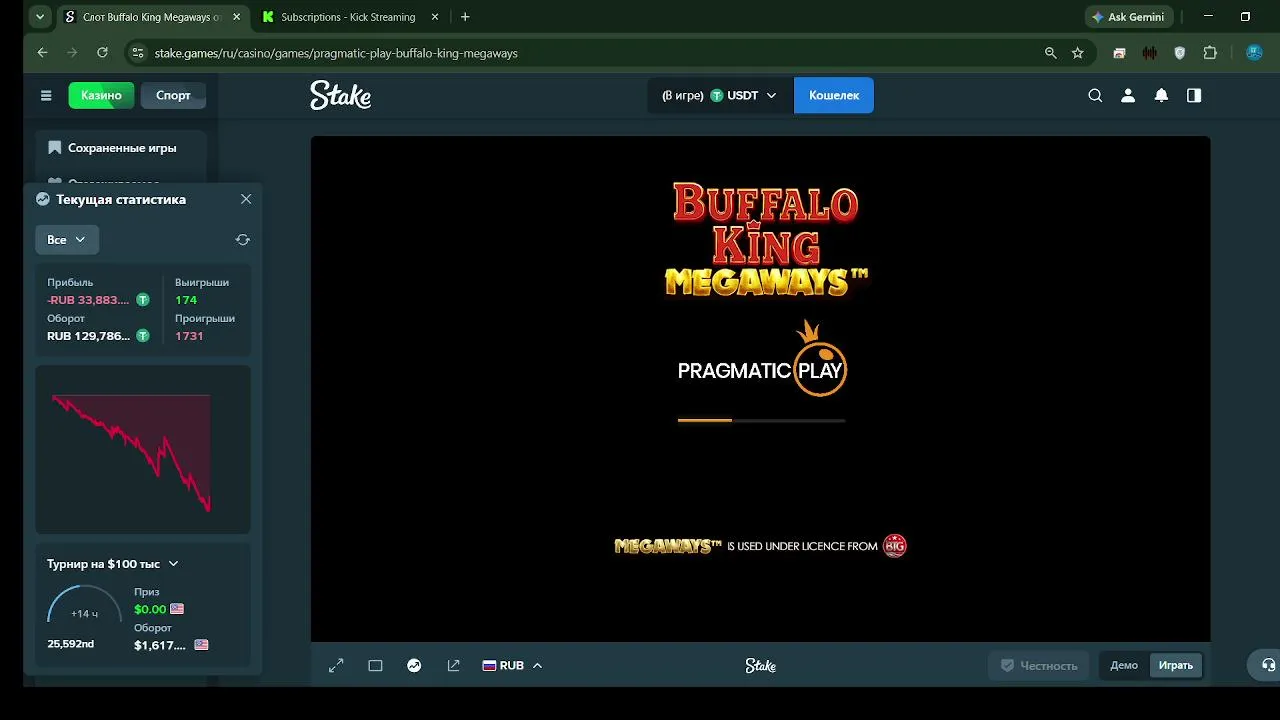Open the browser zoom indicator

pos(1050,53)
